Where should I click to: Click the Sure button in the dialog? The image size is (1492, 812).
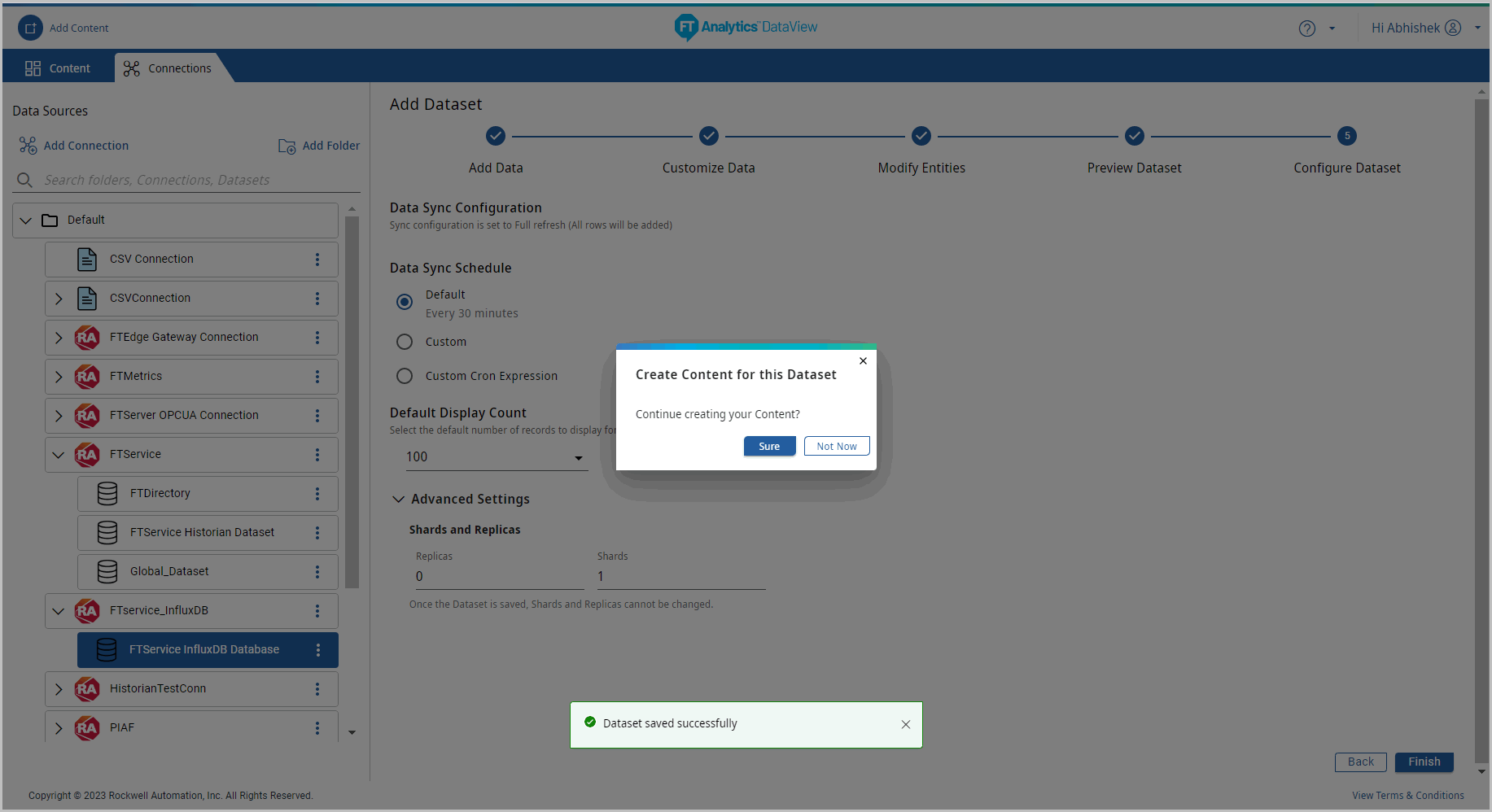(x=769, y=446)
